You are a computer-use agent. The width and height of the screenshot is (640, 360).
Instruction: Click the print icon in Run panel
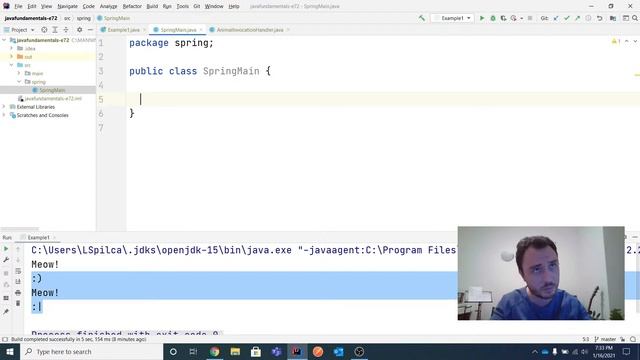point(18,292)
